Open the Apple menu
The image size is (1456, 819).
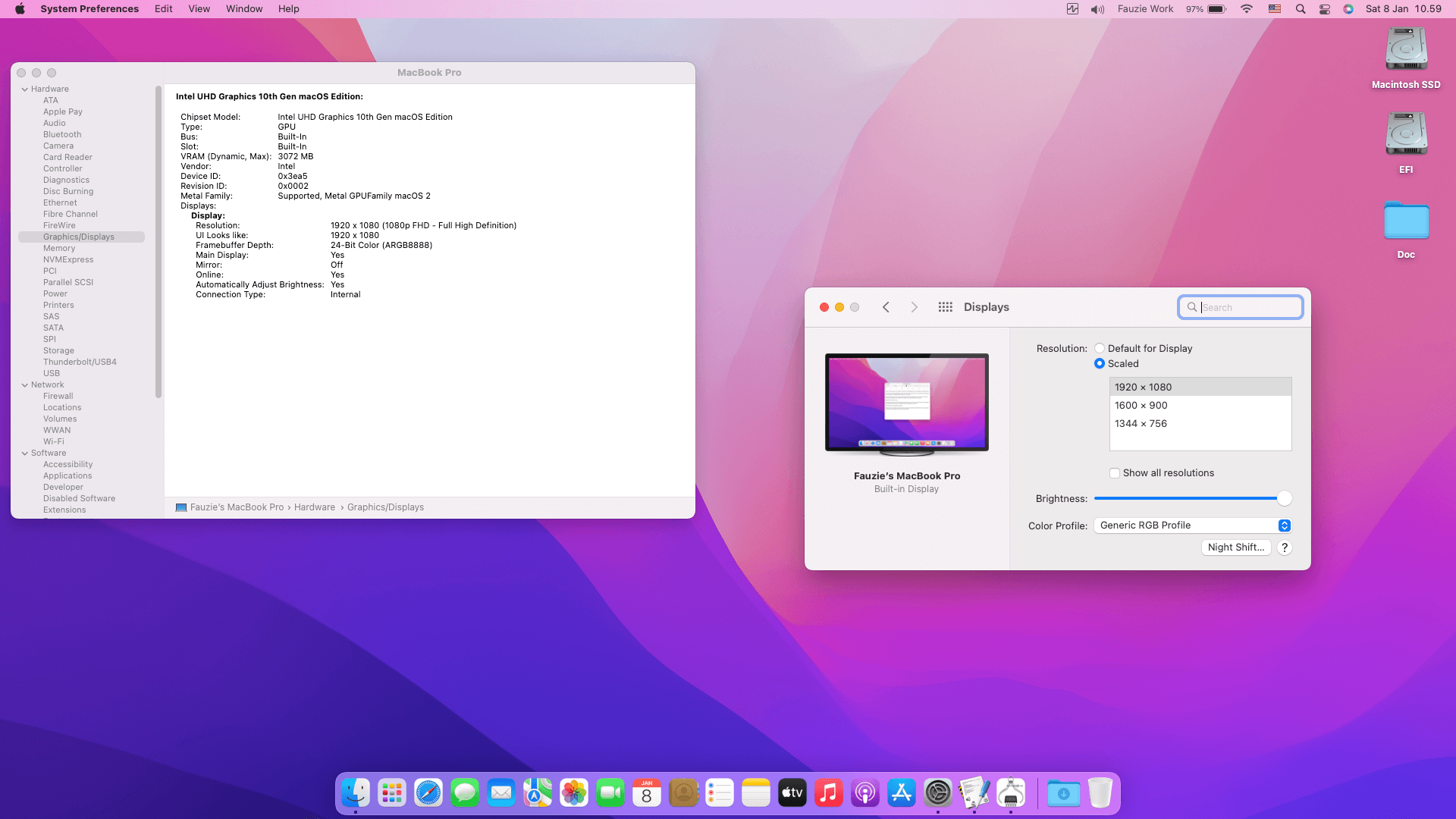tap(20, 9)
